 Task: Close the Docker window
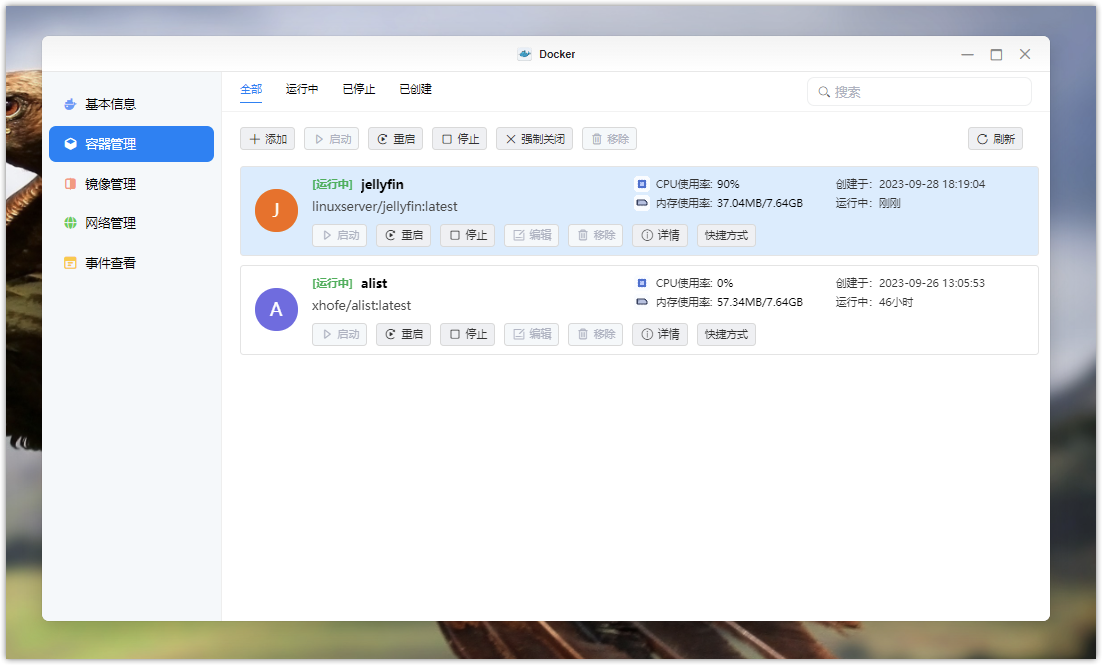pos(1025,54)
